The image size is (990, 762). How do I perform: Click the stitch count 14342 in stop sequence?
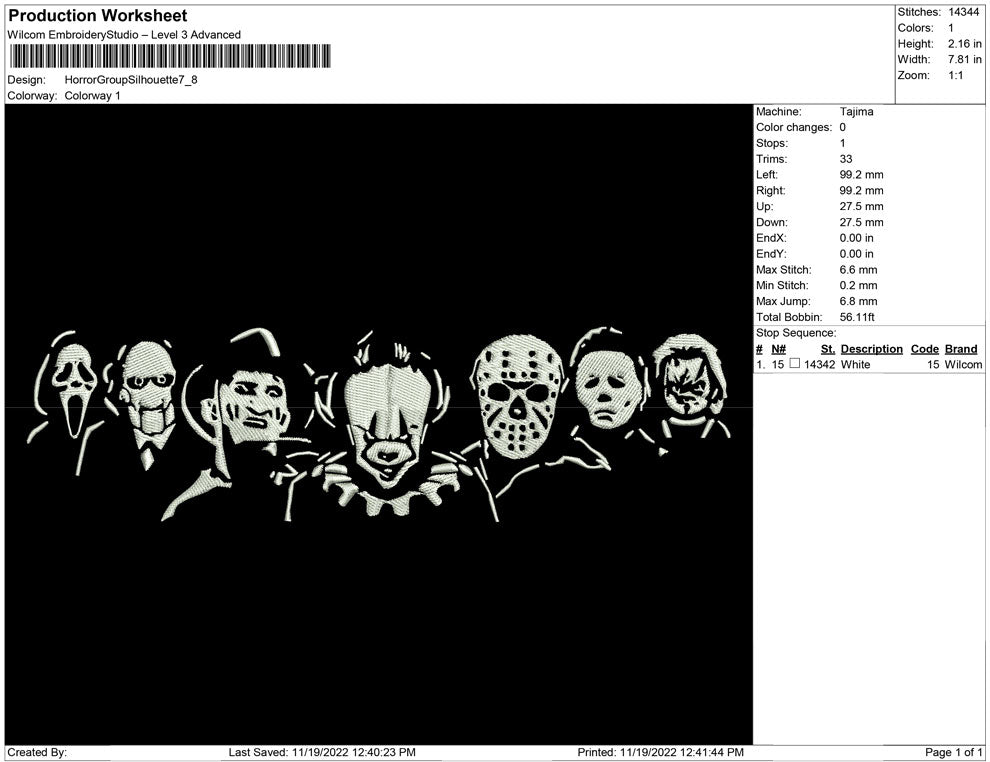click(x=819, y=364)
